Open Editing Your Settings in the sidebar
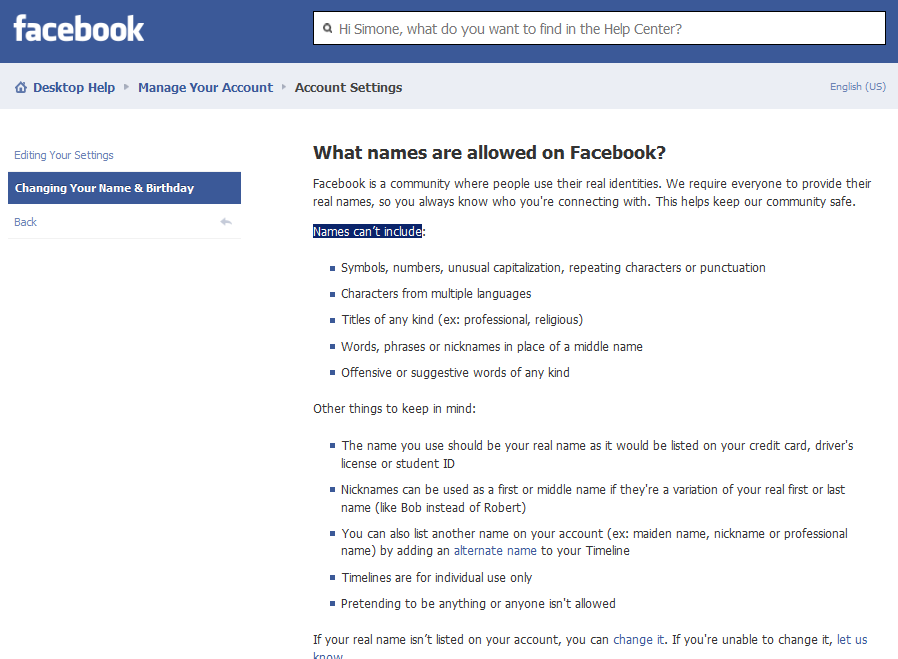898x659 pixels. (64, 155)
